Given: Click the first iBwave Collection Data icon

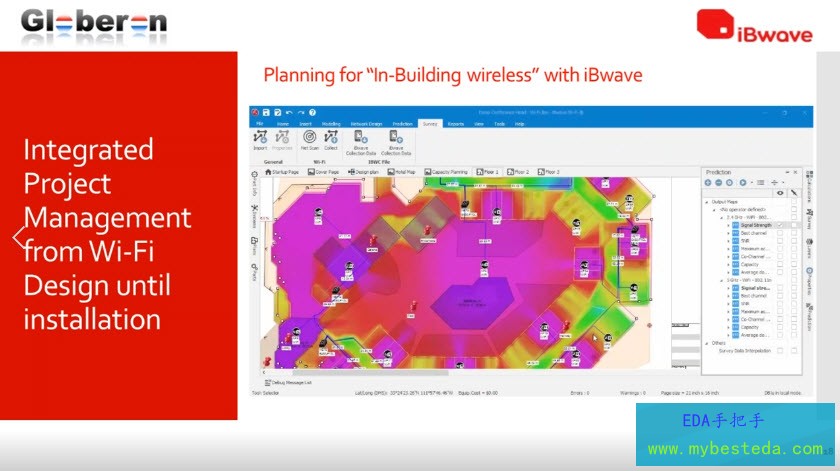Looking at the screenshot, I should pos(360,137).
